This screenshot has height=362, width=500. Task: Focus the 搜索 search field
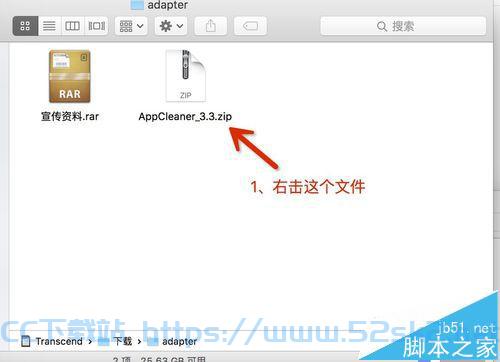coord(403,26)
